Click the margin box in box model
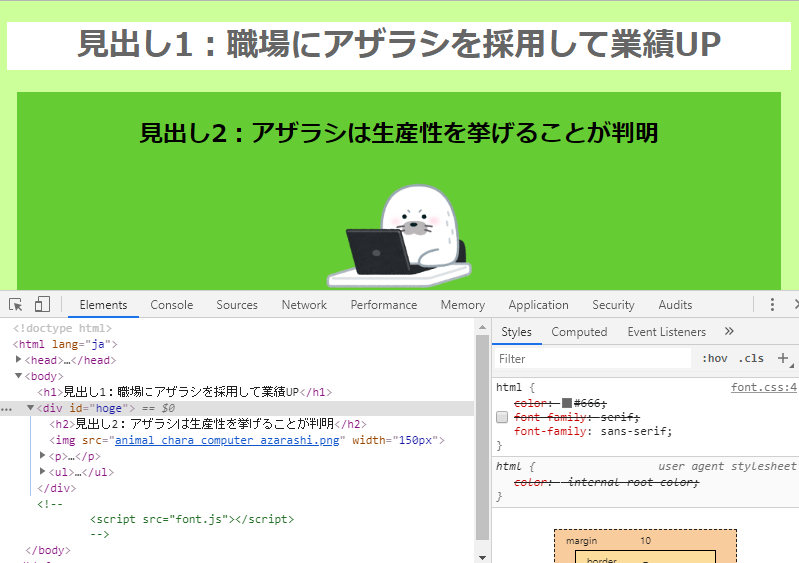The image size is (799, 563). [x=645, y=546]
